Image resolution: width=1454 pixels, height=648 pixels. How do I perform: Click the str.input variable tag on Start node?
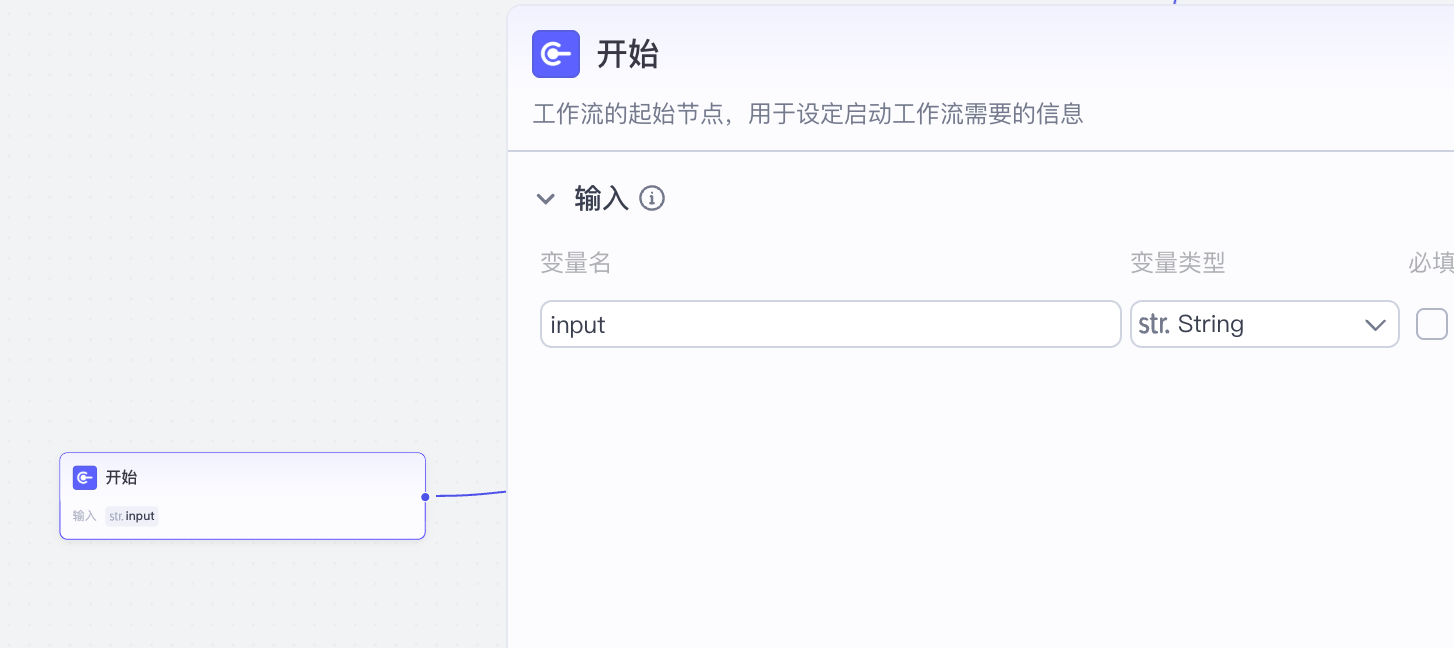pos(132,516)
